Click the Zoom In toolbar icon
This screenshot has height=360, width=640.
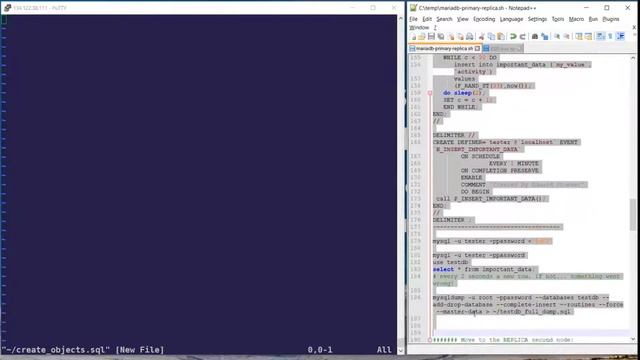[557, 37]
